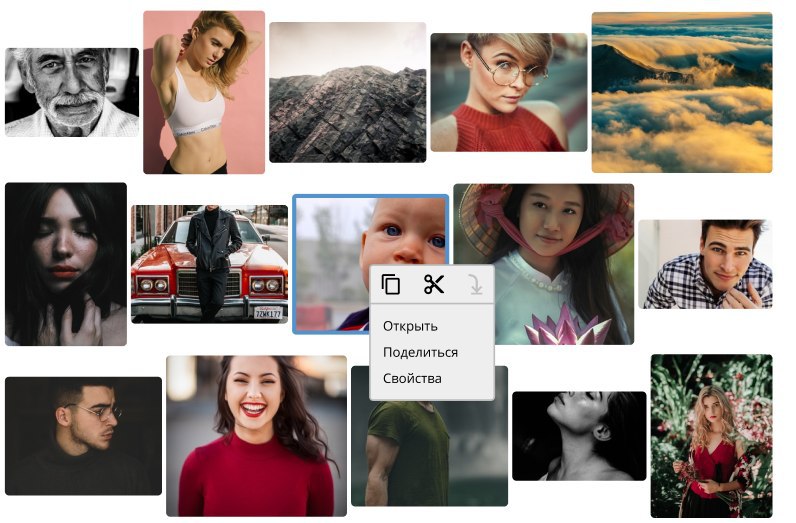Choose Свойства from the context menu

[412, 378]
